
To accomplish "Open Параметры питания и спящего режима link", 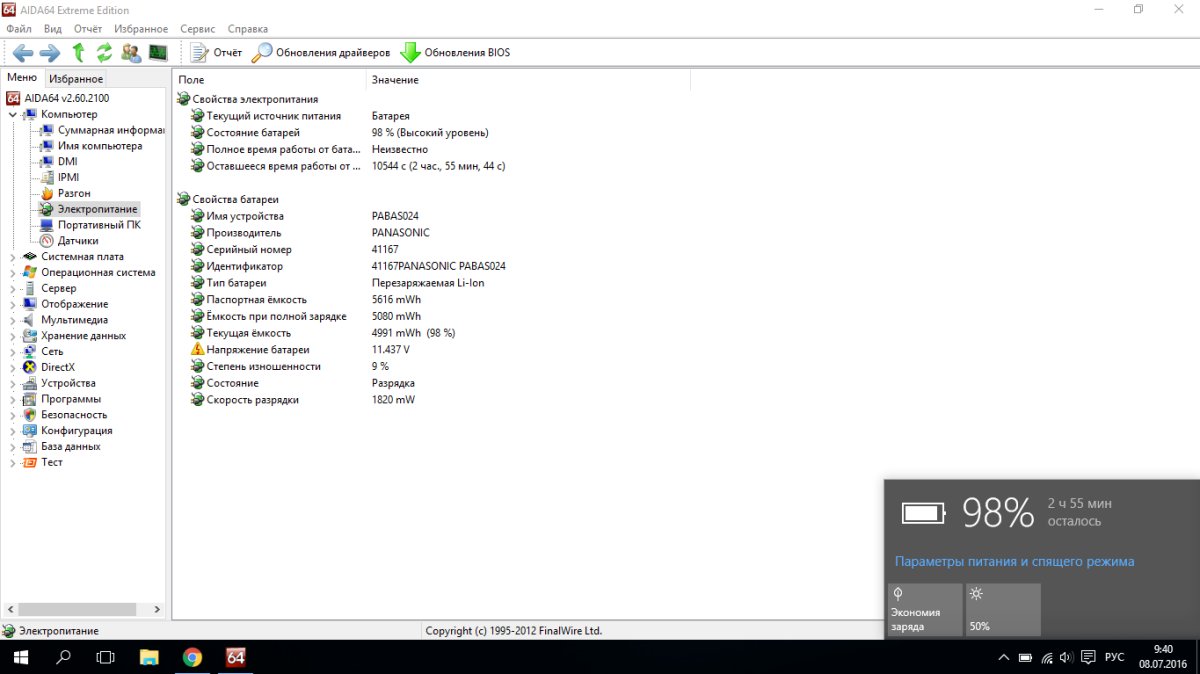I will [1014, 562].
